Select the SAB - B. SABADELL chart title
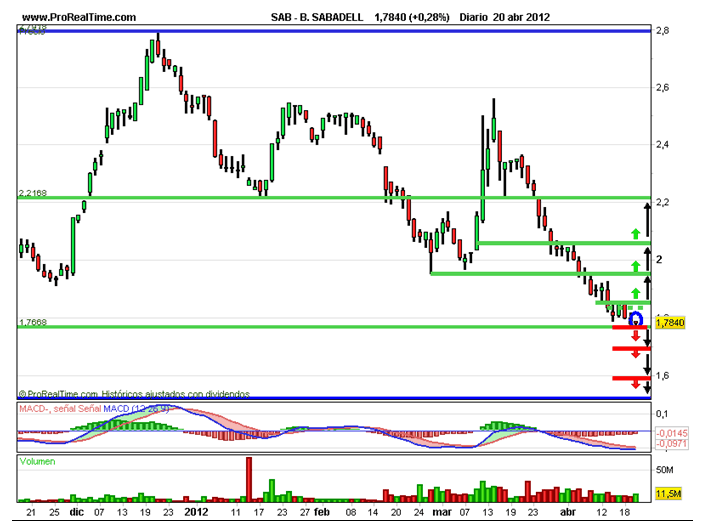This screenshot has height=530, width=707. point(317,18)
